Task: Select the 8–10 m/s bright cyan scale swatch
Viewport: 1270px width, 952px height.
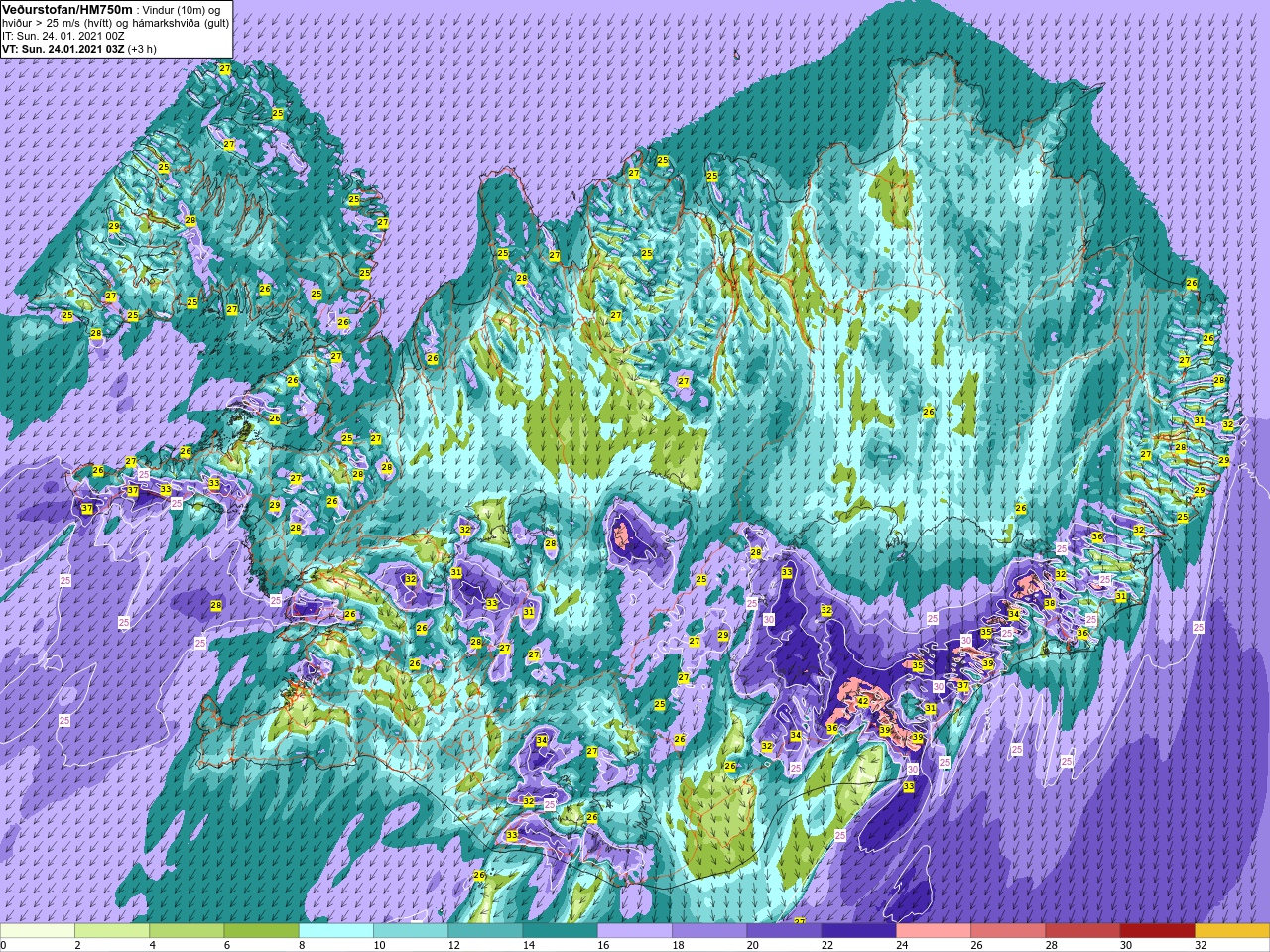Action: click(x=336, y=931)
